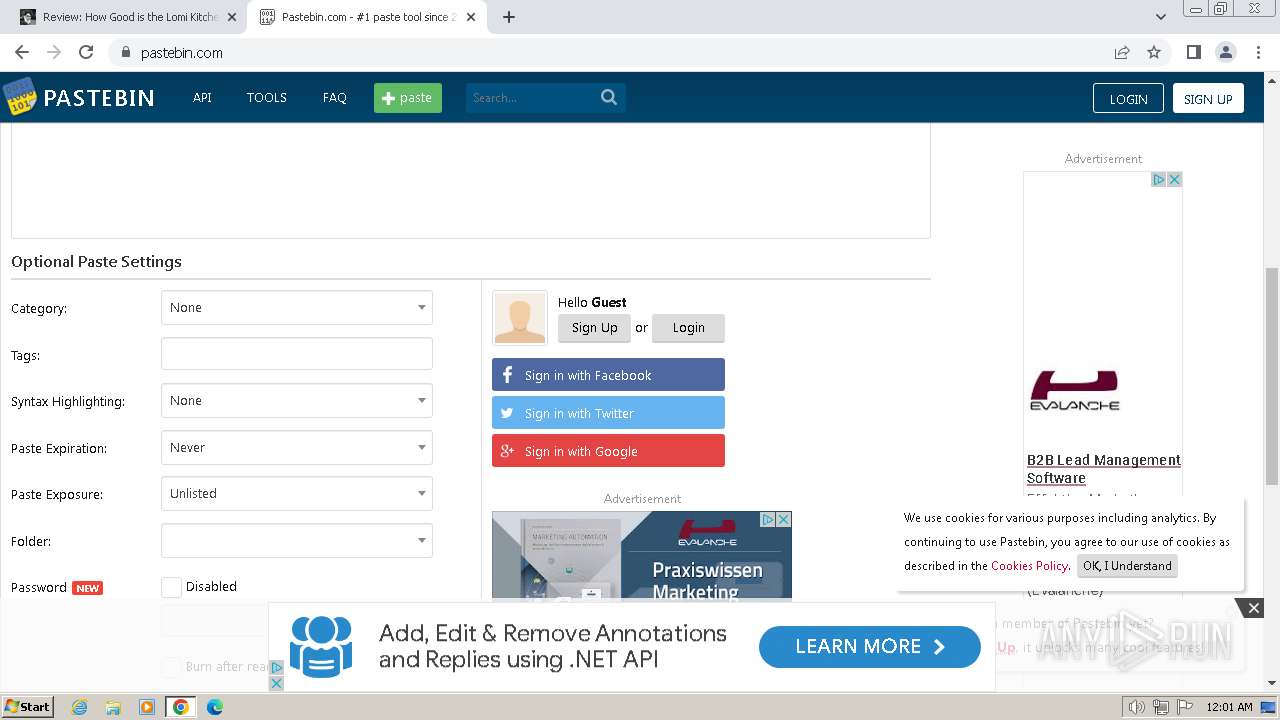Toggle the Burn after read checkbox
The width and height of the screenshot is (1280, 720).
tap(171, 666)
